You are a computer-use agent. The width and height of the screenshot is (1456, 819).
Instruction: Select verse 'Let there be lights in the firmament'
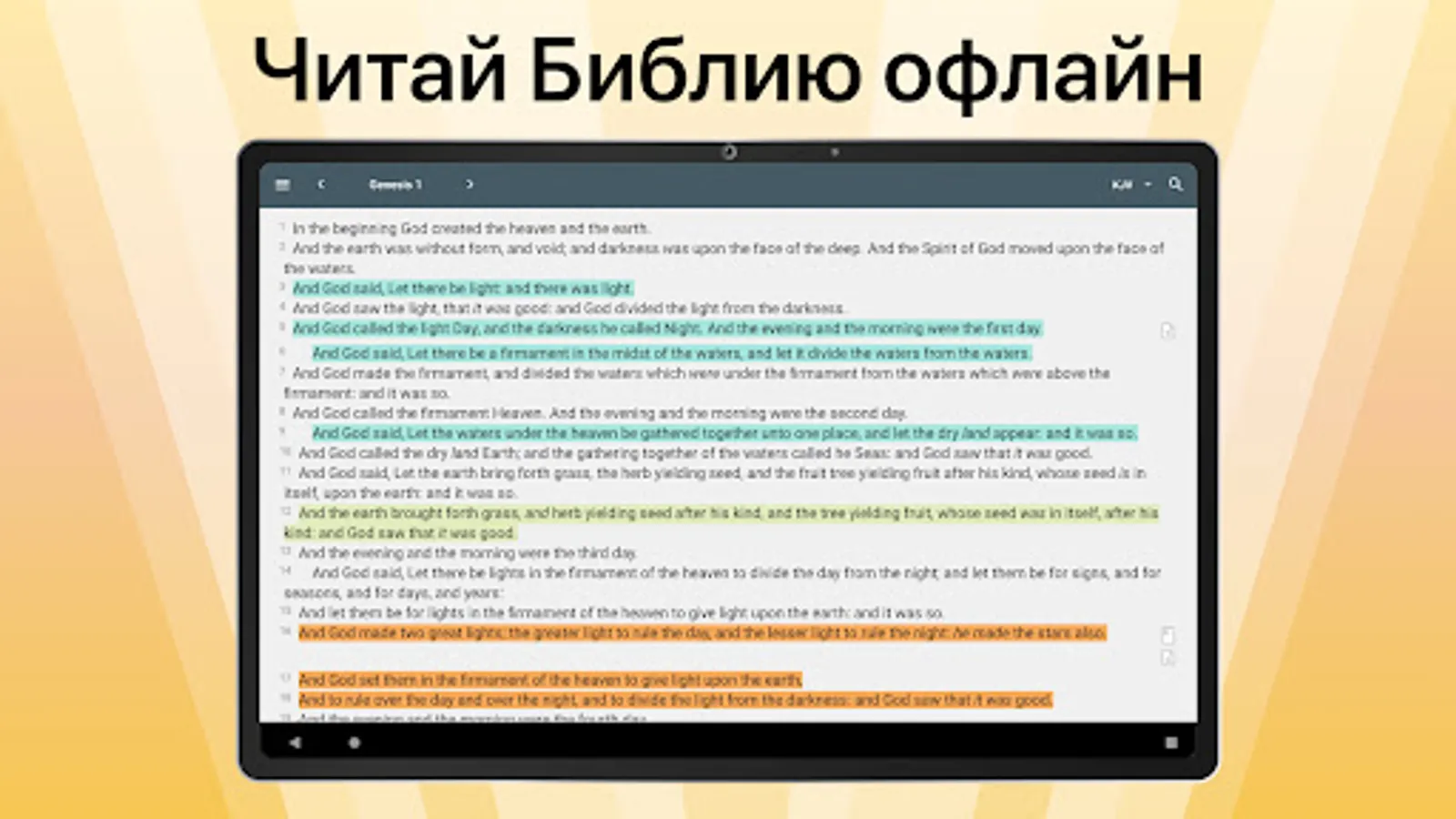[723, 583]
